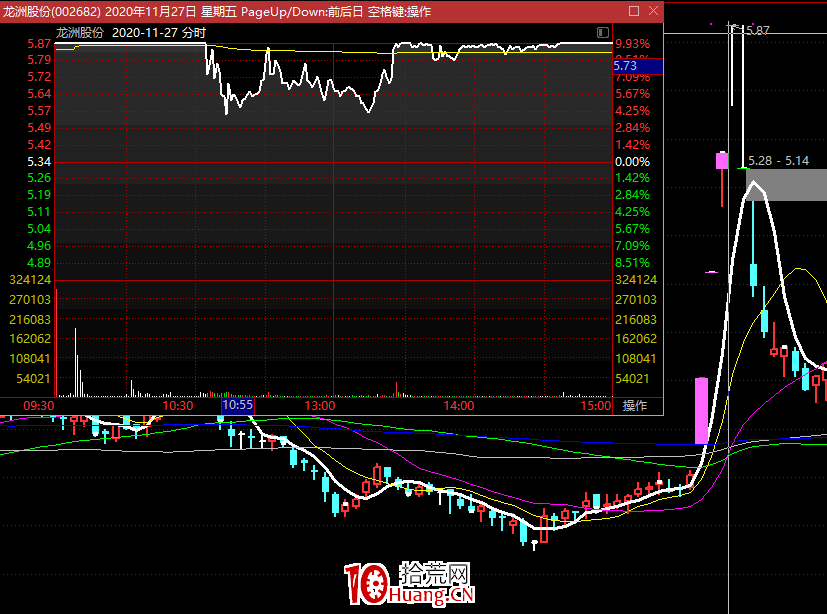Close the intraday chart popup window
Viewport: 827px width, 614px height.
tap(653, 11)
